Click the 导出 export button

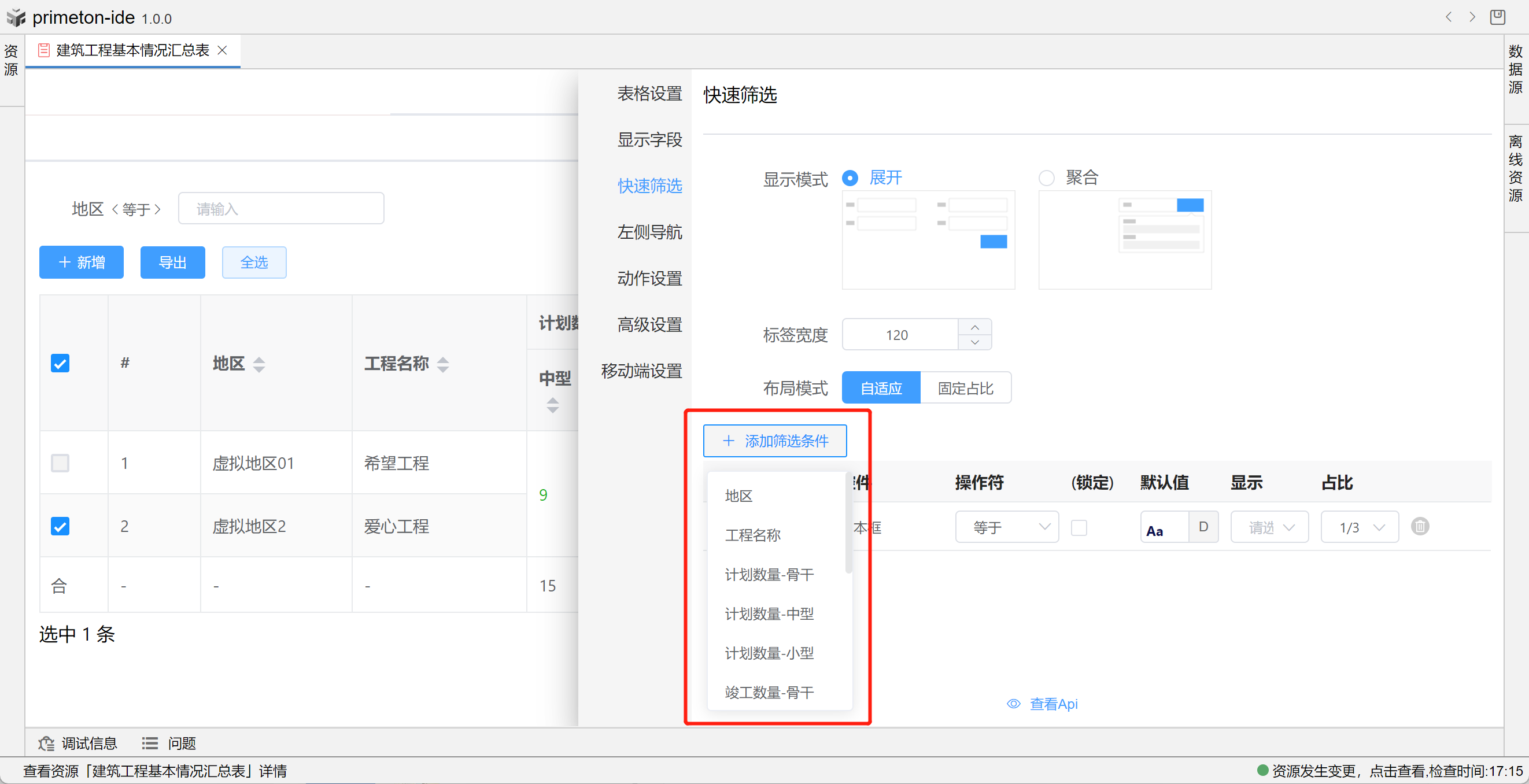click(172, 262)
